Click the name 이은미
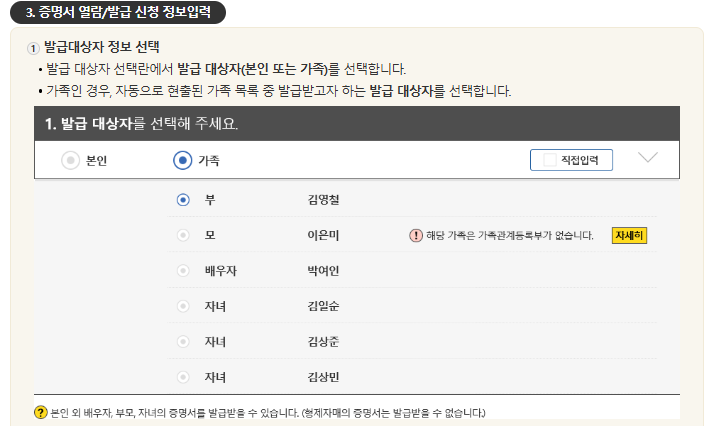Screen dimensions: 711x426 point(323,235)
